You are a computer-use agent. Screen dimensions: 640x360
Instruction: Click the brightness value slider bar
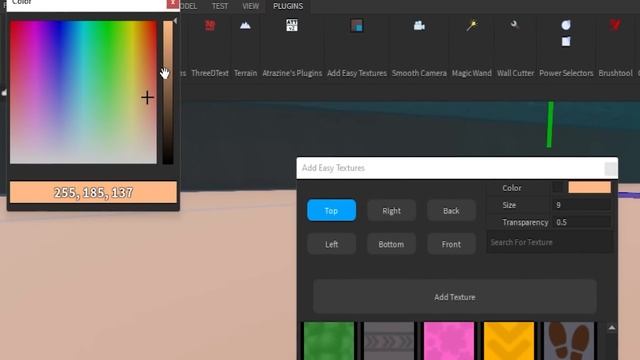point(168,92)
